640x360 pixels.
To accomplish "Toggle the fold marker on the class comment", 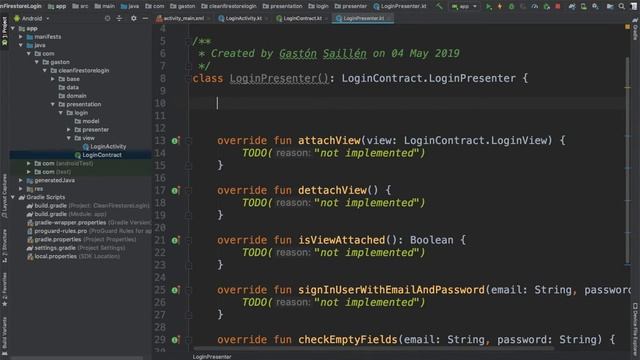I will (x=189, y=41).
